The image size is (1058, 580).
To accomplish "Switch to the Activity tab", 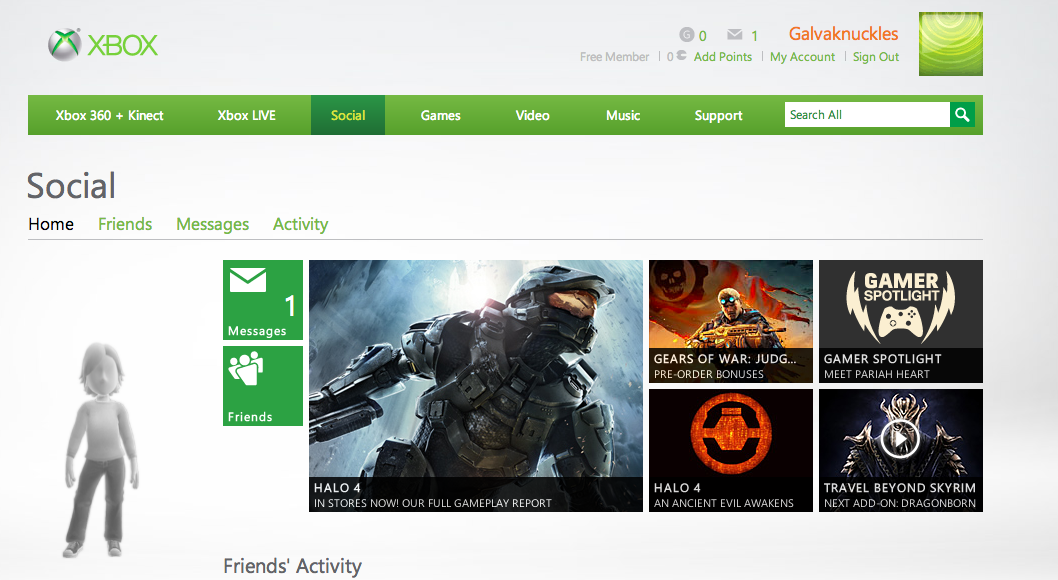I will point(300,225).
